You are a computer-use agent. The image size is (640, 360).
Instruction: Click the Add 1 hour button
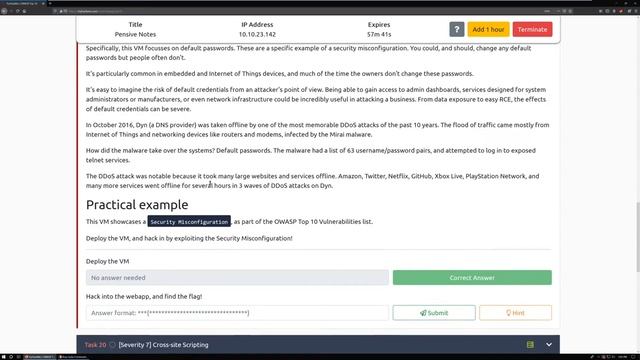(x=488, y=29)
